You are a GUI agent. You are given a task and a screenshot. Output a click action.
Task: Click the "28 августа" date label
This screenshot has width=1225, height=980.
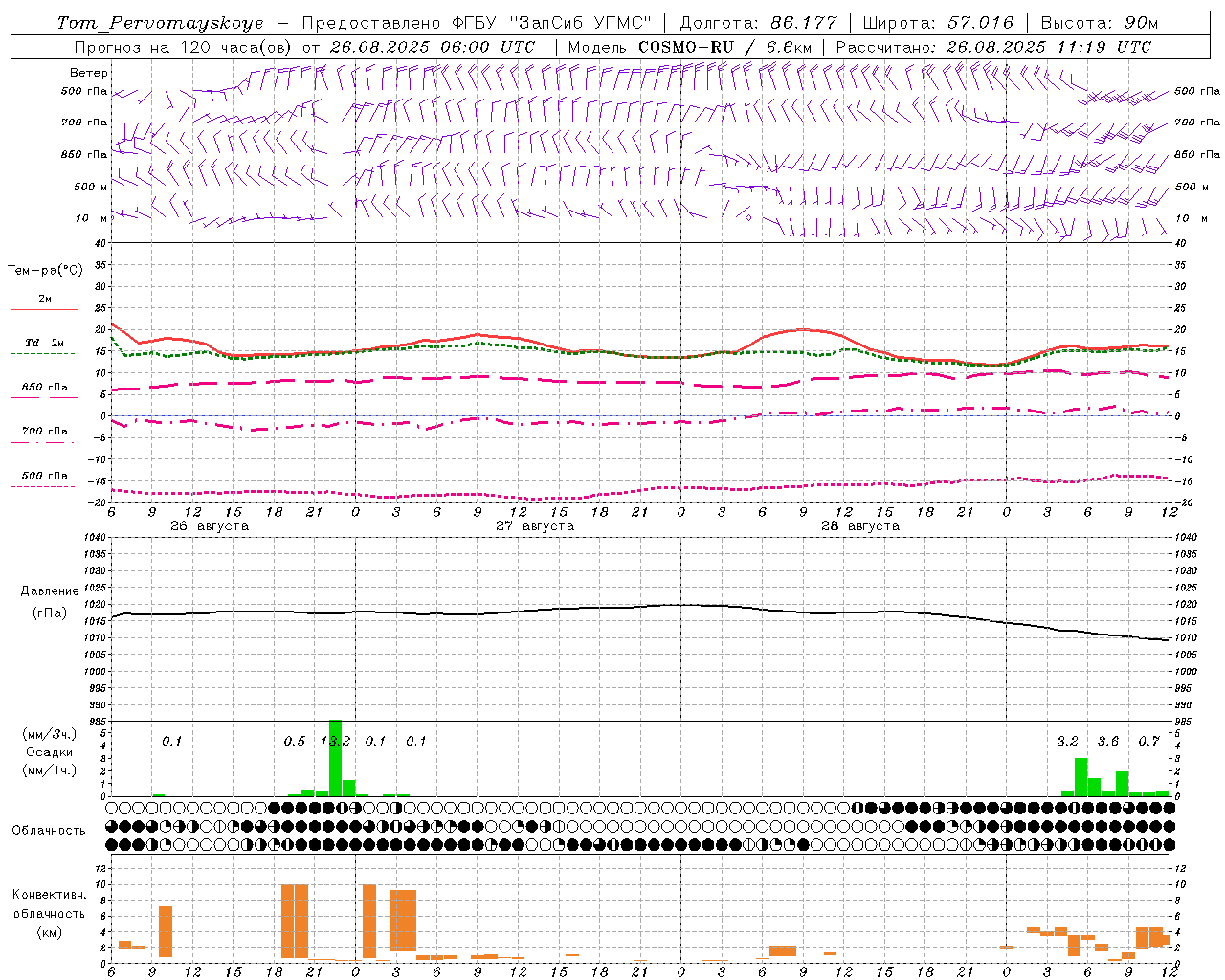860,526
